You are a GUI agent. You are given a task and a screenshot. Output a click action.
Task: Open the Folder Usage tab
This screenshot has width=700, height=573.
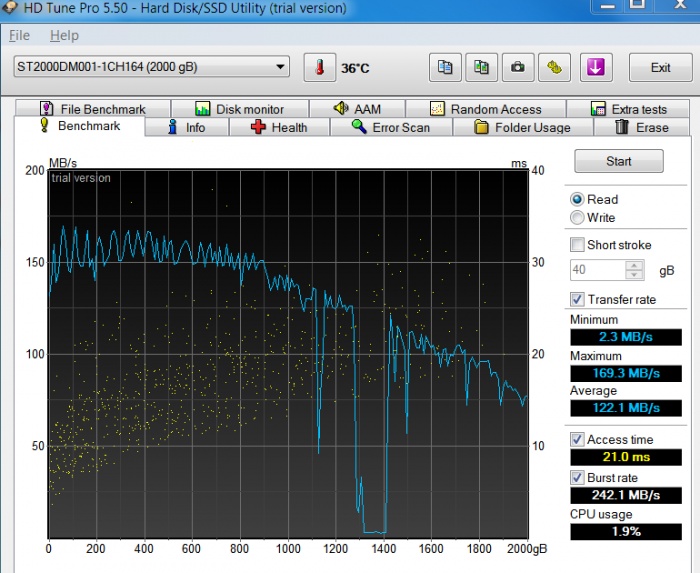pyautogui.click(x=521, y=128)
